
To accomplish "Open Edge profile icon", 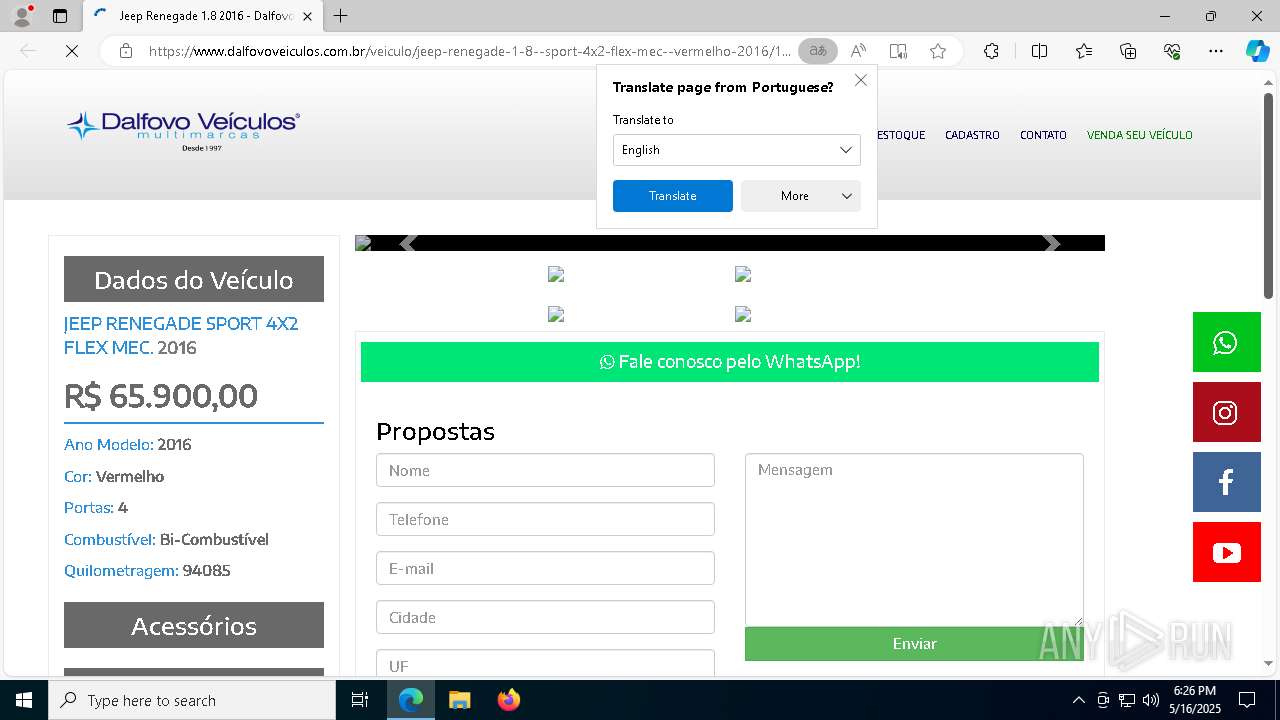I will [22, 16].
